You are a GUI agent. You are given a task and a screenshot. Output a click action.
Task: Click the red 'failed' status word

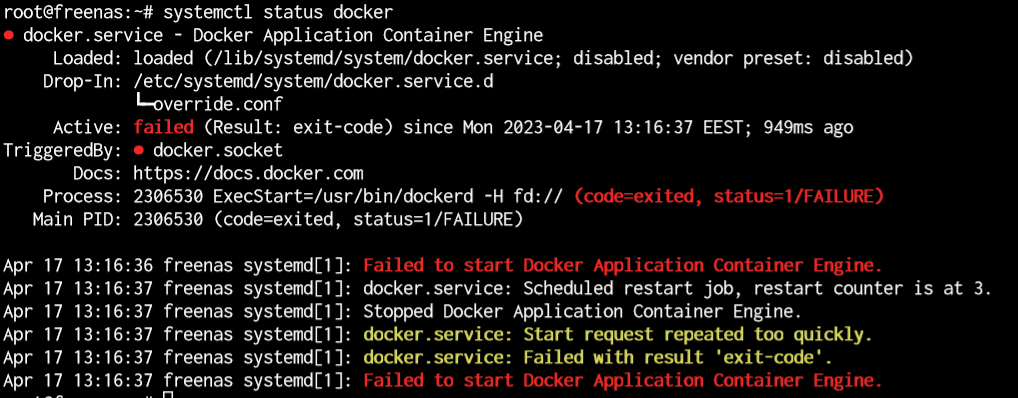click(x=164, y=127)
